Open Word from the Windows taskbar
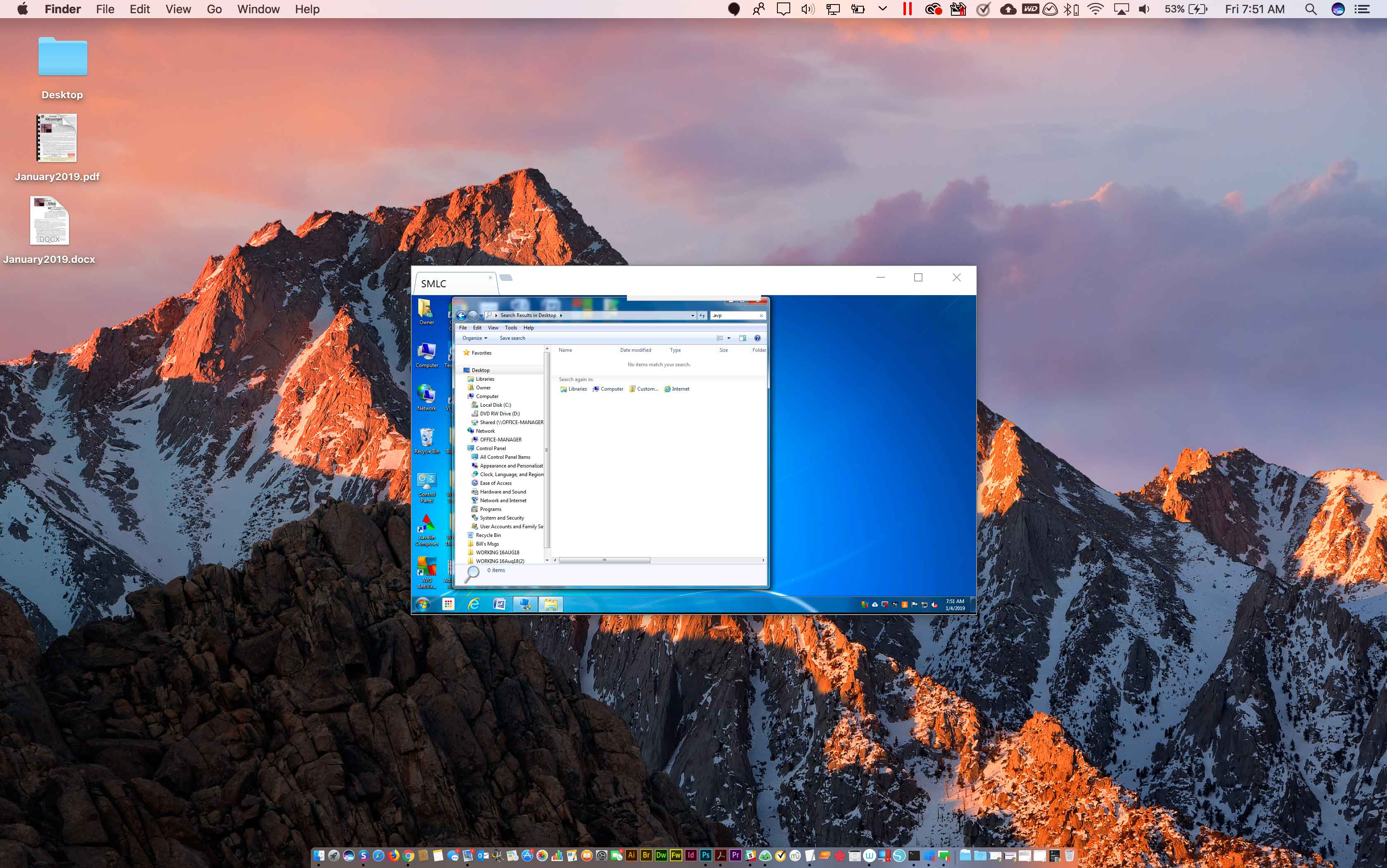 click(x=499, y=604)
